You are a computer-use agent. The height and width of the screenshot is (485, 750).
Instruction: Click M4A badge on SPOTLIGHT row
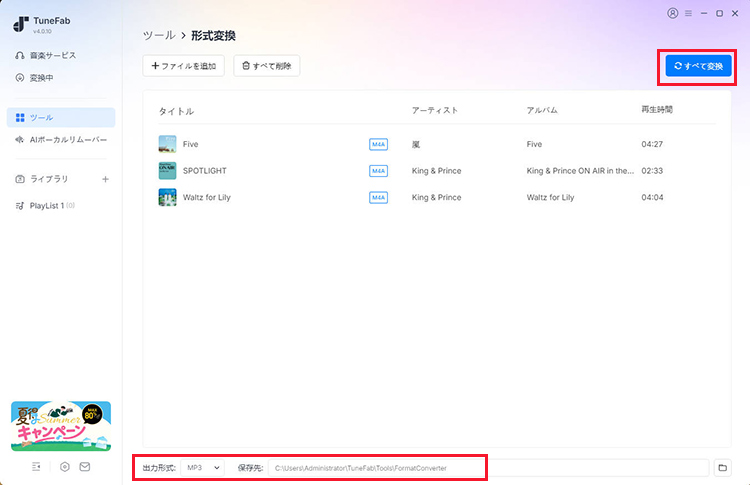[378, 171]
